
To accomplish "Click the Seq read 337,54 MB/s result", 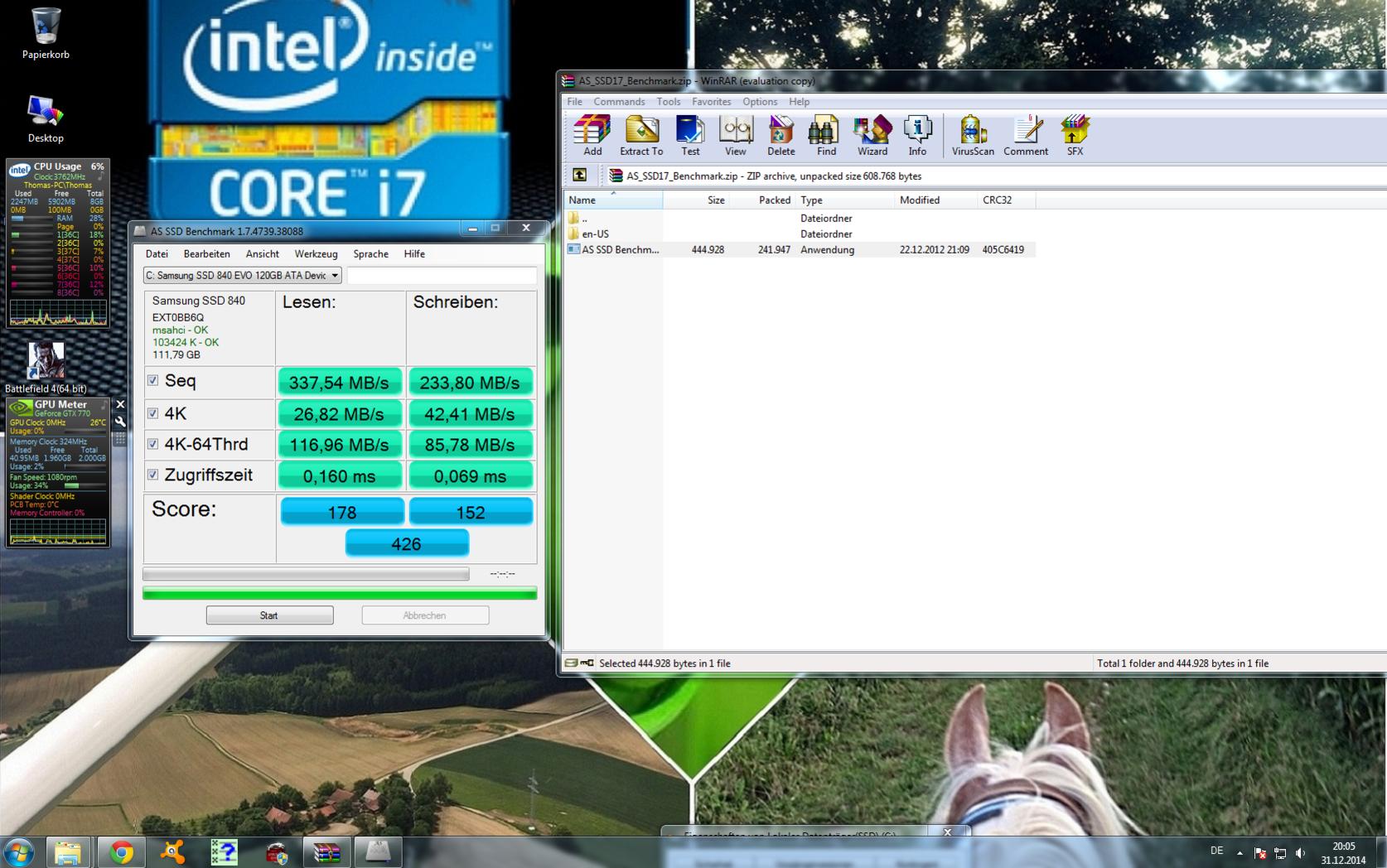I will click(340, 382).
